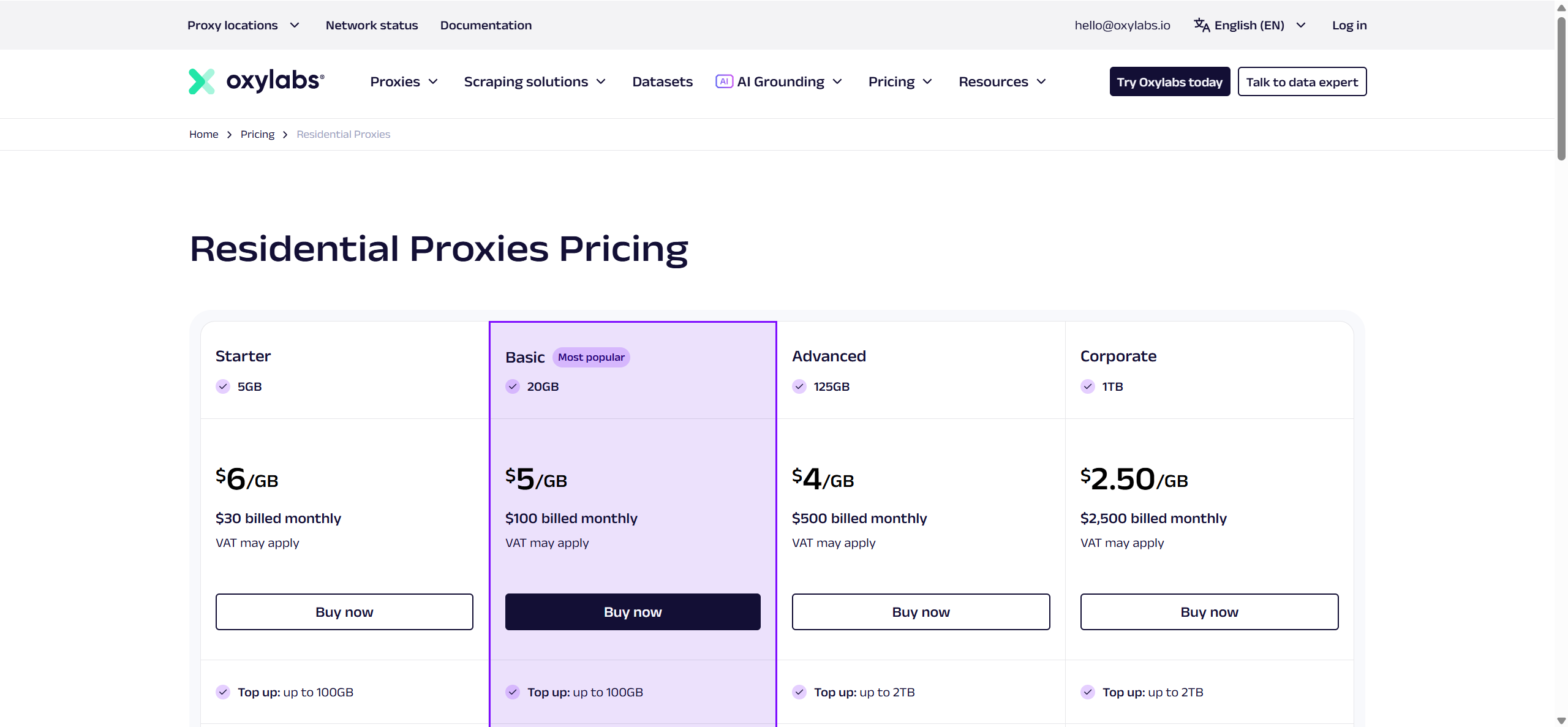Click the Oxylabs logo icon

202,81
